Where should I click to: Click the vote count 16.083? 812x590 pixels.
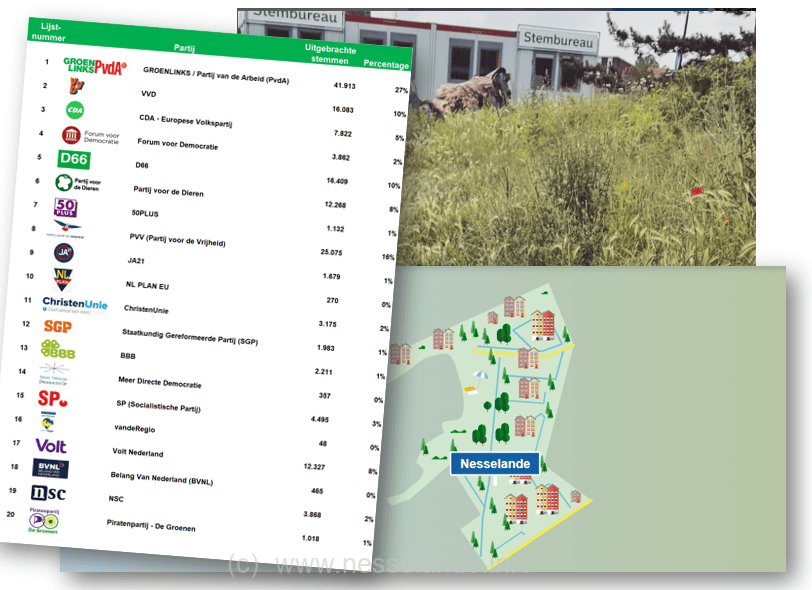[x=343, y=110]
